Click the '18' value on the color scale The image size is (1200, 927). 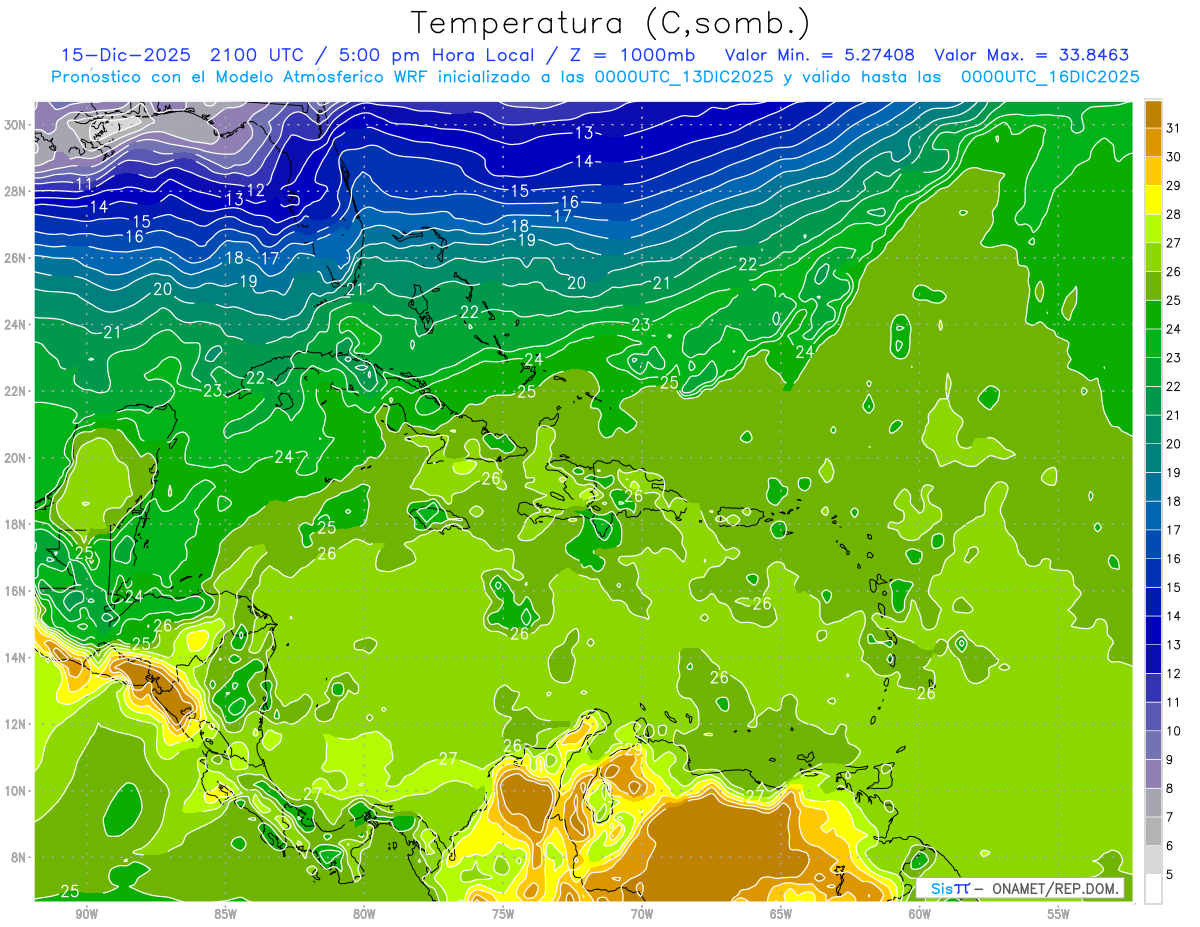(x=1173, y=501)
